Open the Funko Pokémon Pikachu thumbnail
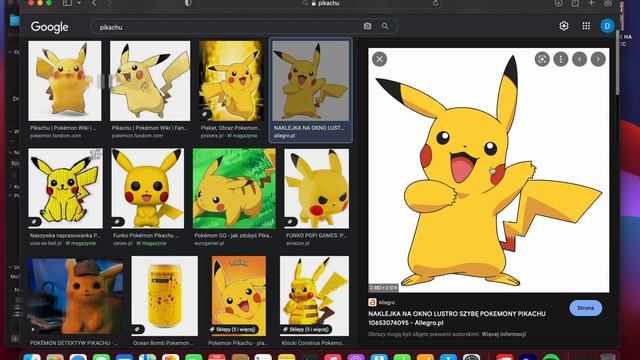Viewport: 640px width, 360px height. [x=148, y=189]
